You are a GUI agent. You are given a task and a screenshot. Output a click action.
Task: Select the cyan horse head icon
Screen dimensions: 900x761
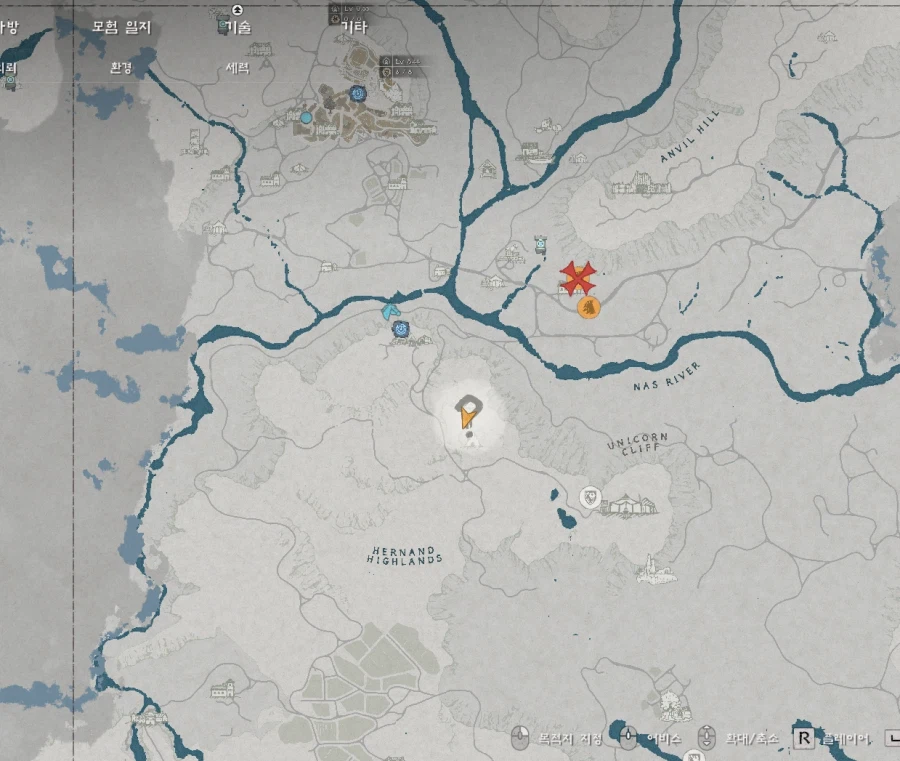tap(391, 312)
